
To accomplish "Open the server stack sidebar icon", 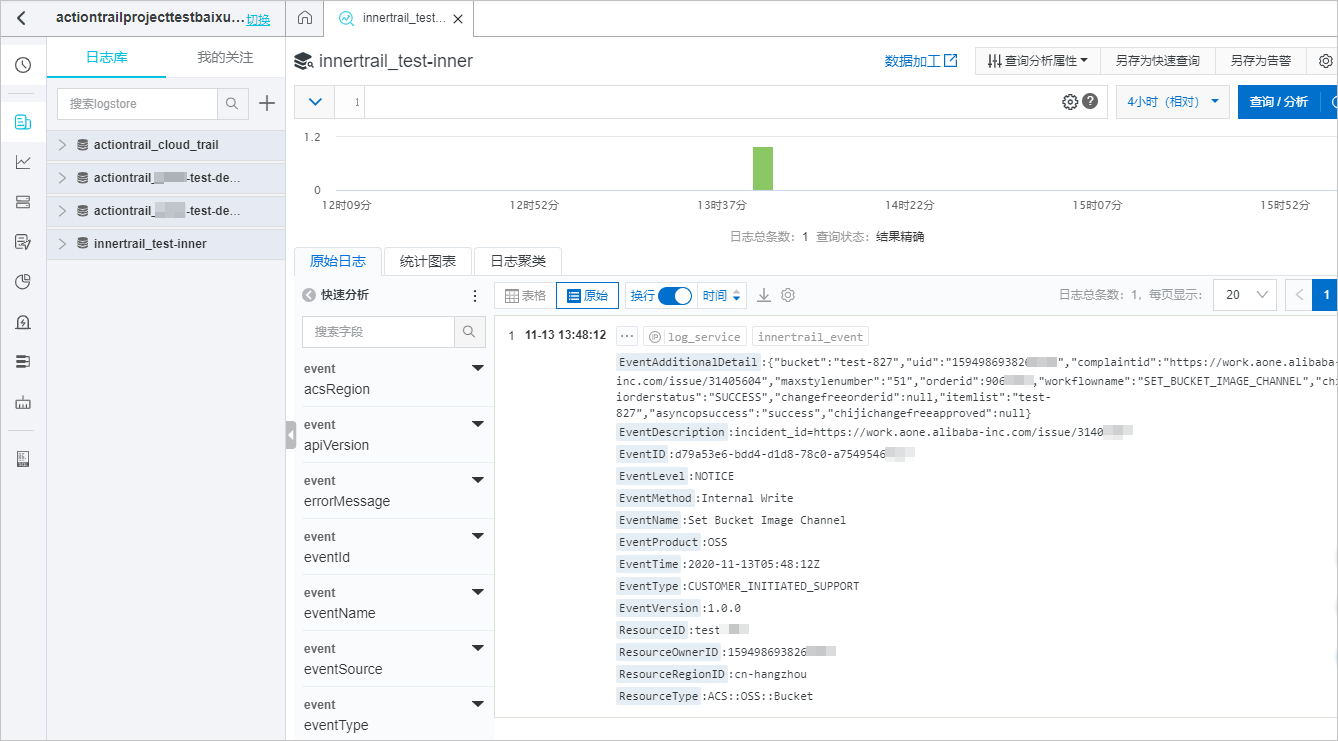I will tap(23, 202).
